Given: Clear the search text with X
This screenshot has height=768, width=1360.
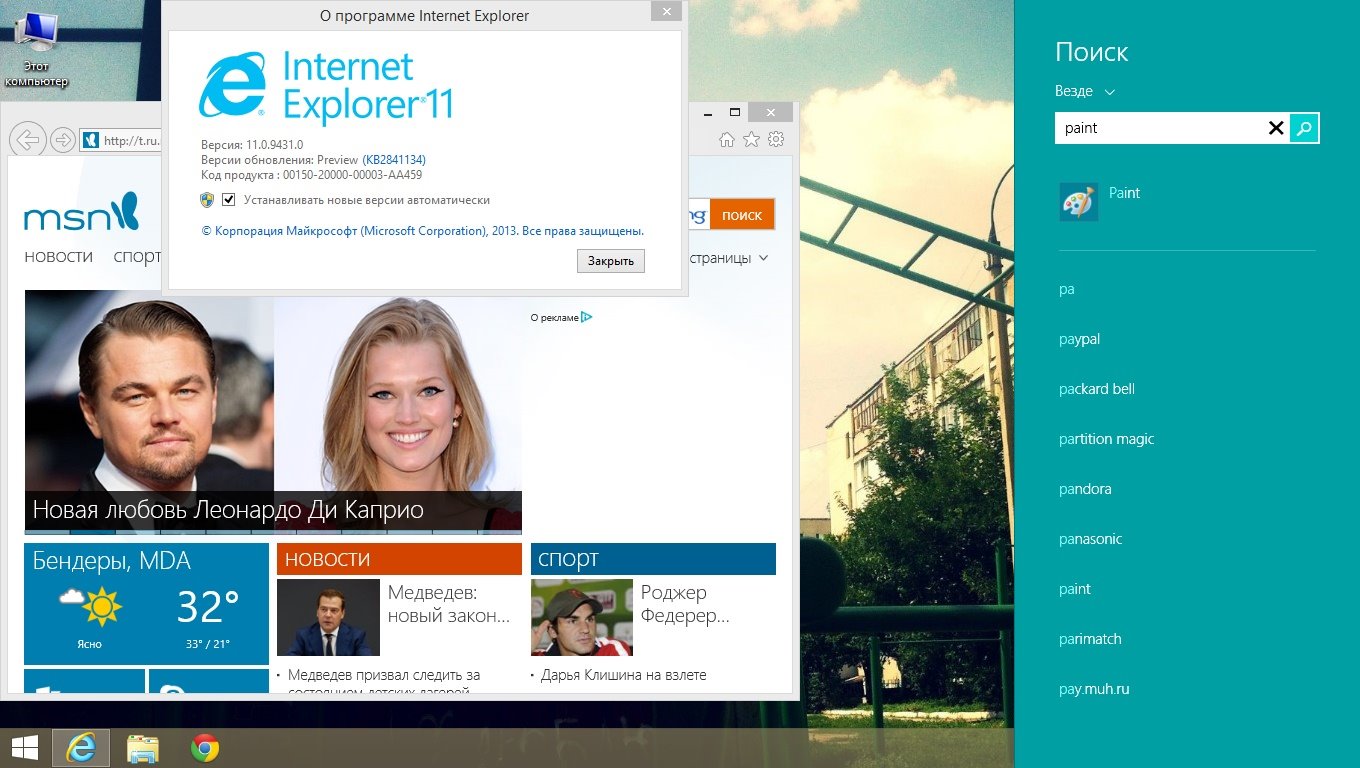Looking at the screenshot, I should click(1275, 128).
